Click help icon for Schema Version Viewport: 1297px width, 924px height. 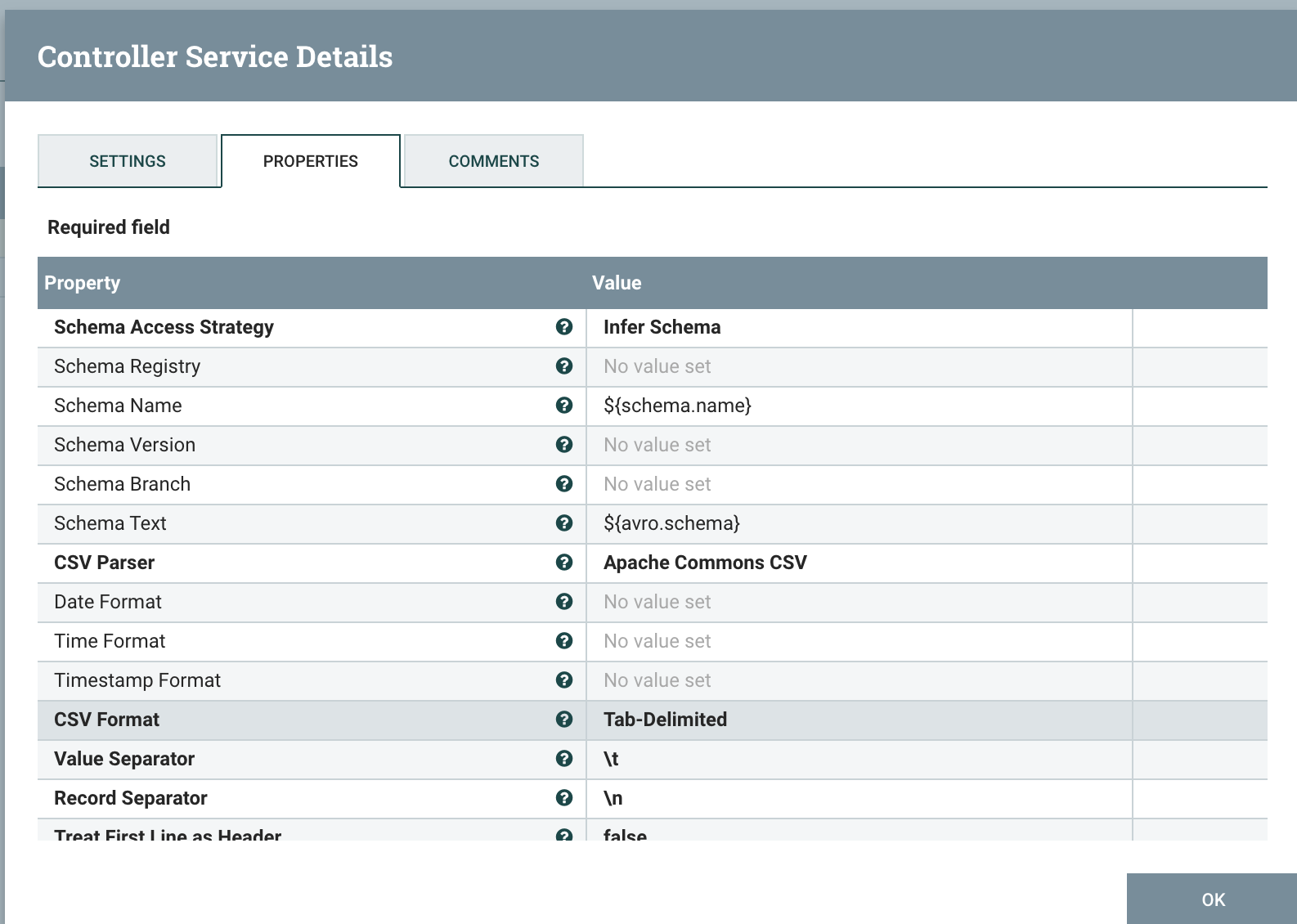pos(563,445)
